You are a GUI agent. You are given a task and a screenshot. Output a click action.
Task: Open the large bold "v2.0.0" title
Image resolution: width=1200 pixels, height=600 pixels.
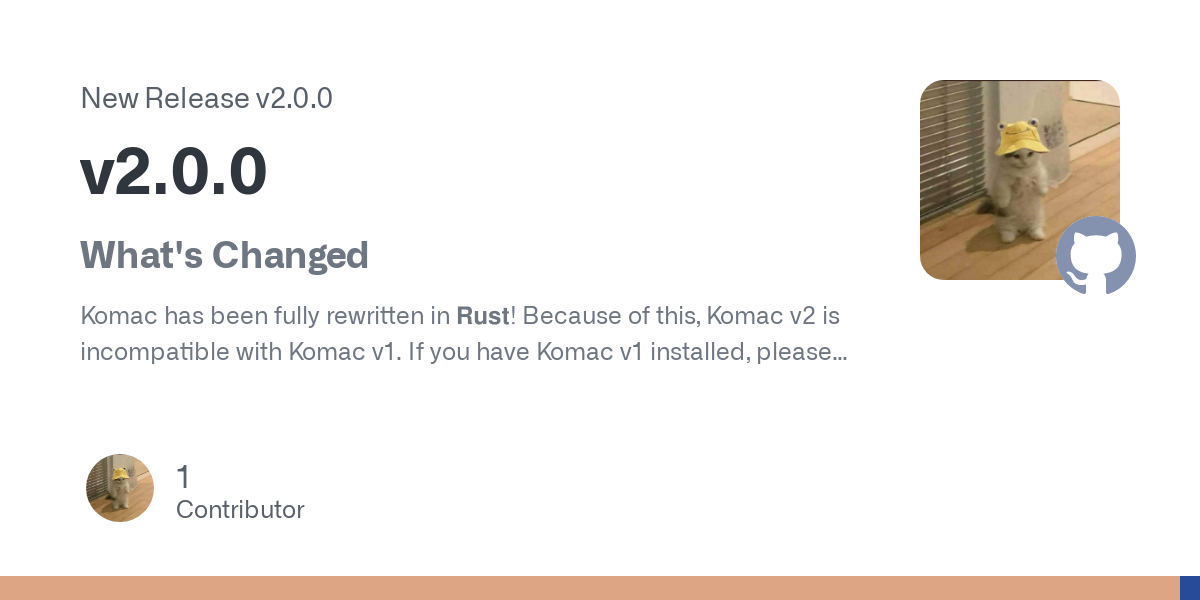(173, 171)
